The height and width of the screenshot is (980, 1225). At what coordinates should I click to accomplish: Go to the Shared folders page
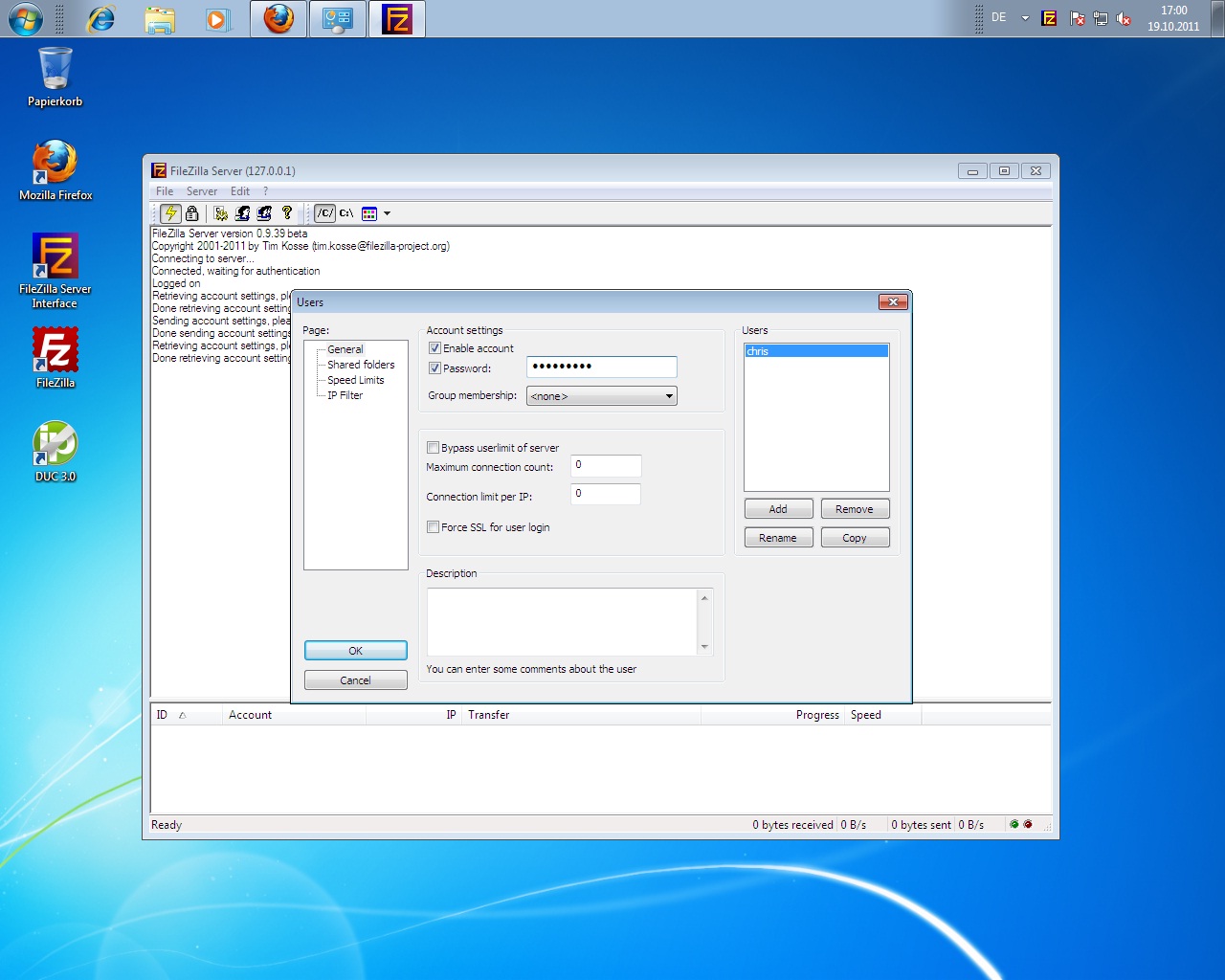coord(361,365)
